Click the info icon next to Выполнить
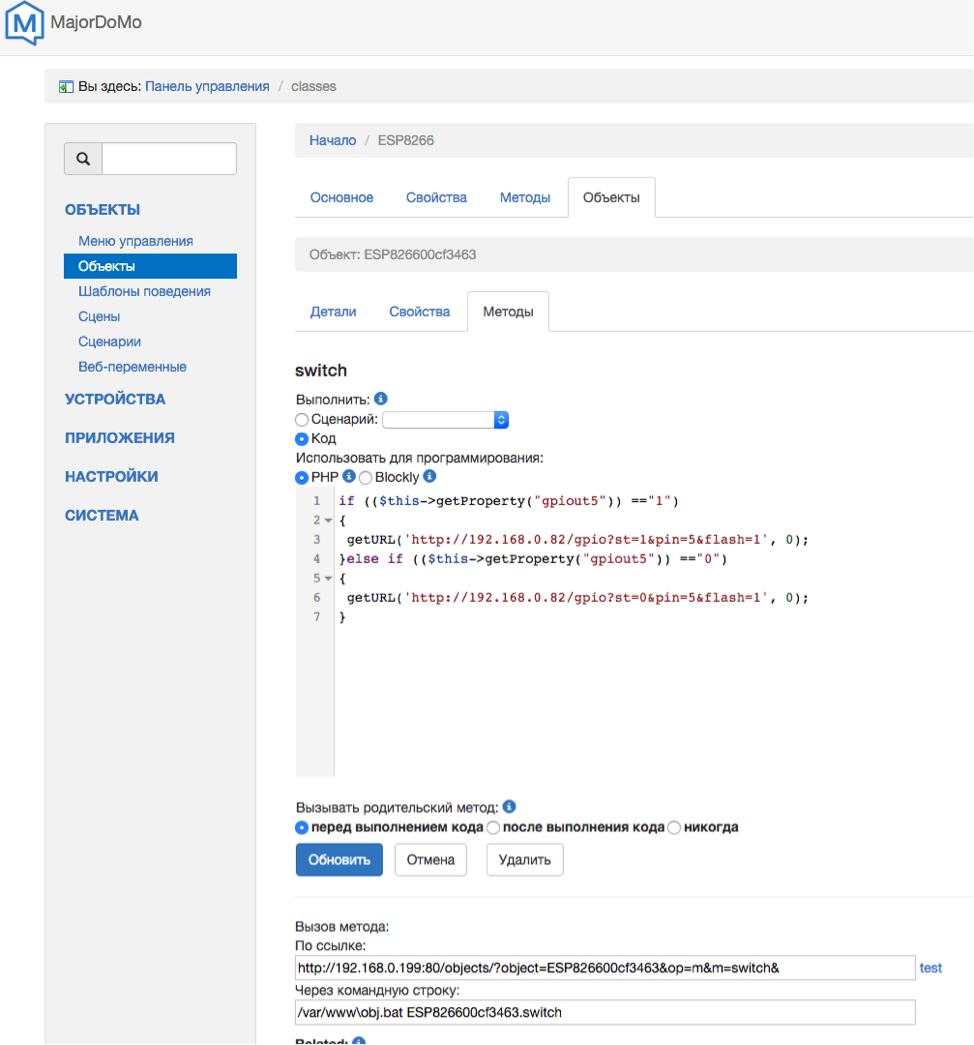974x1045 pixels. pos(380,399)
